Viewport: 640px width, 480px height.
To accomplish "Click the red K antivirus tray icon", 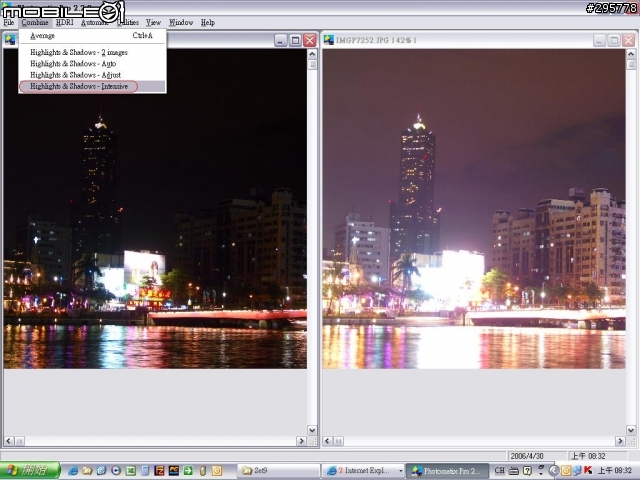I will pyautogui.click(x=588, y=471).
